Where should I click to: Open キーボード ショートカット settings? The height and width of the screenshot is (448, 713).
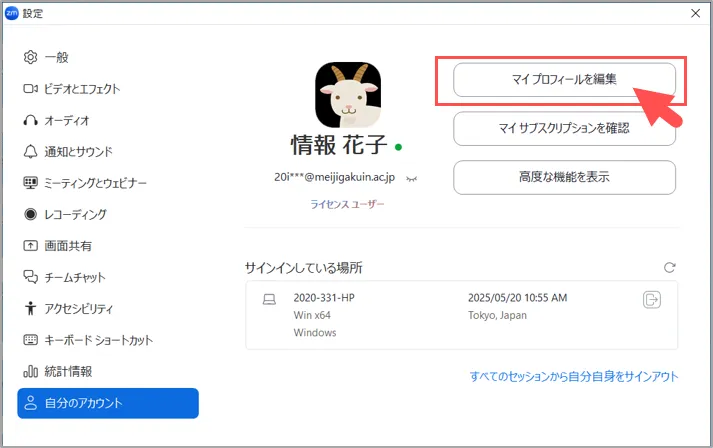click(98, 340)
